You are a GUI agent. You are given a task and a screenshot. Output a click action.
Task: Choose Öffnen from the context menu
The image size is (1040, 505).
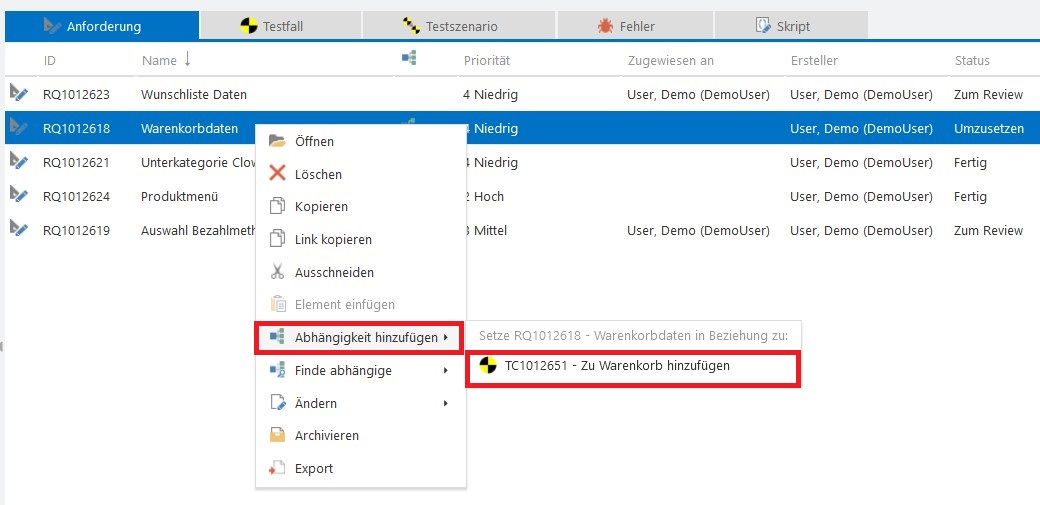(314, 142)
